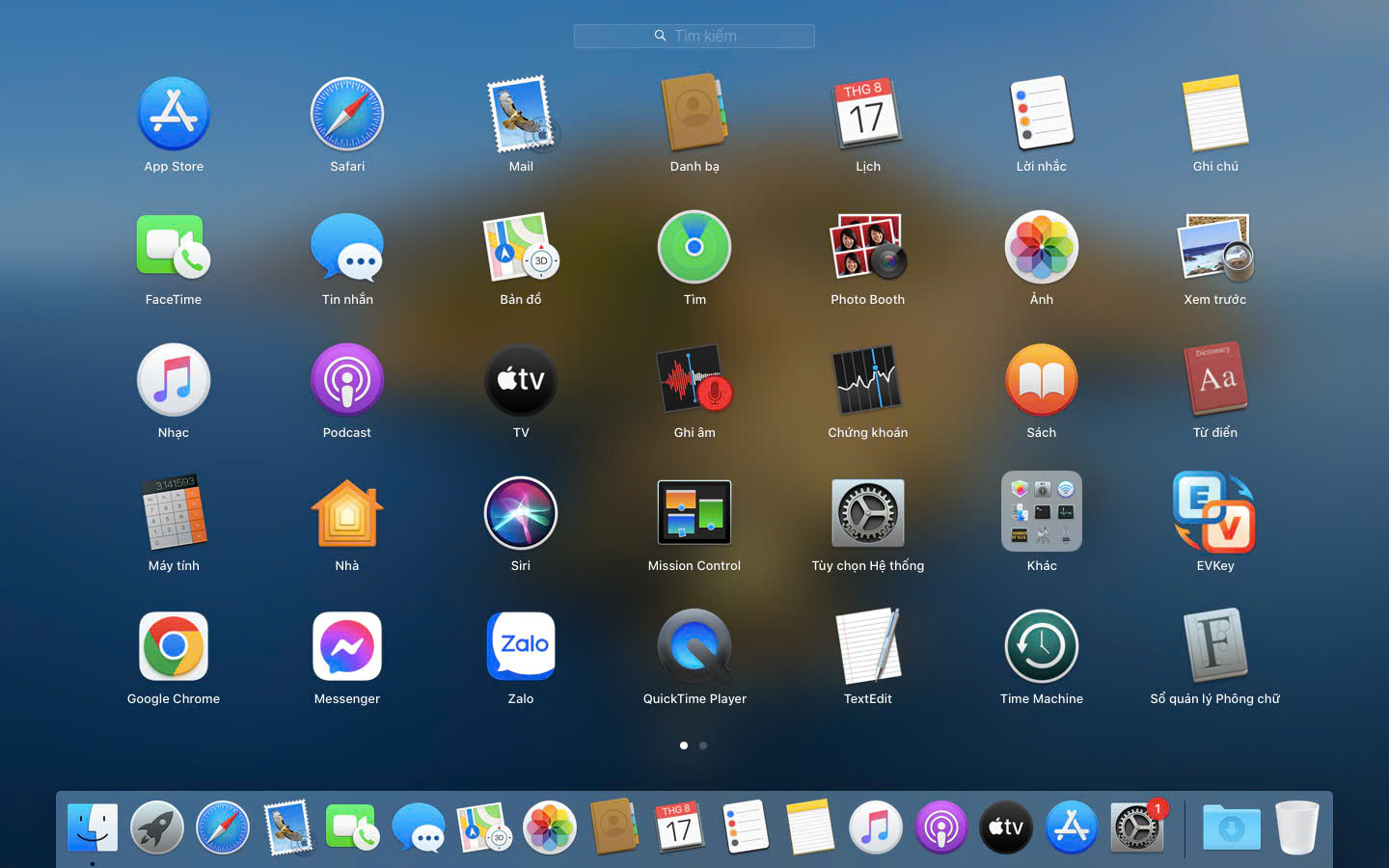Open Lịch calendar app in grid
The image size is (1389, 868).
tap(868, 114)
